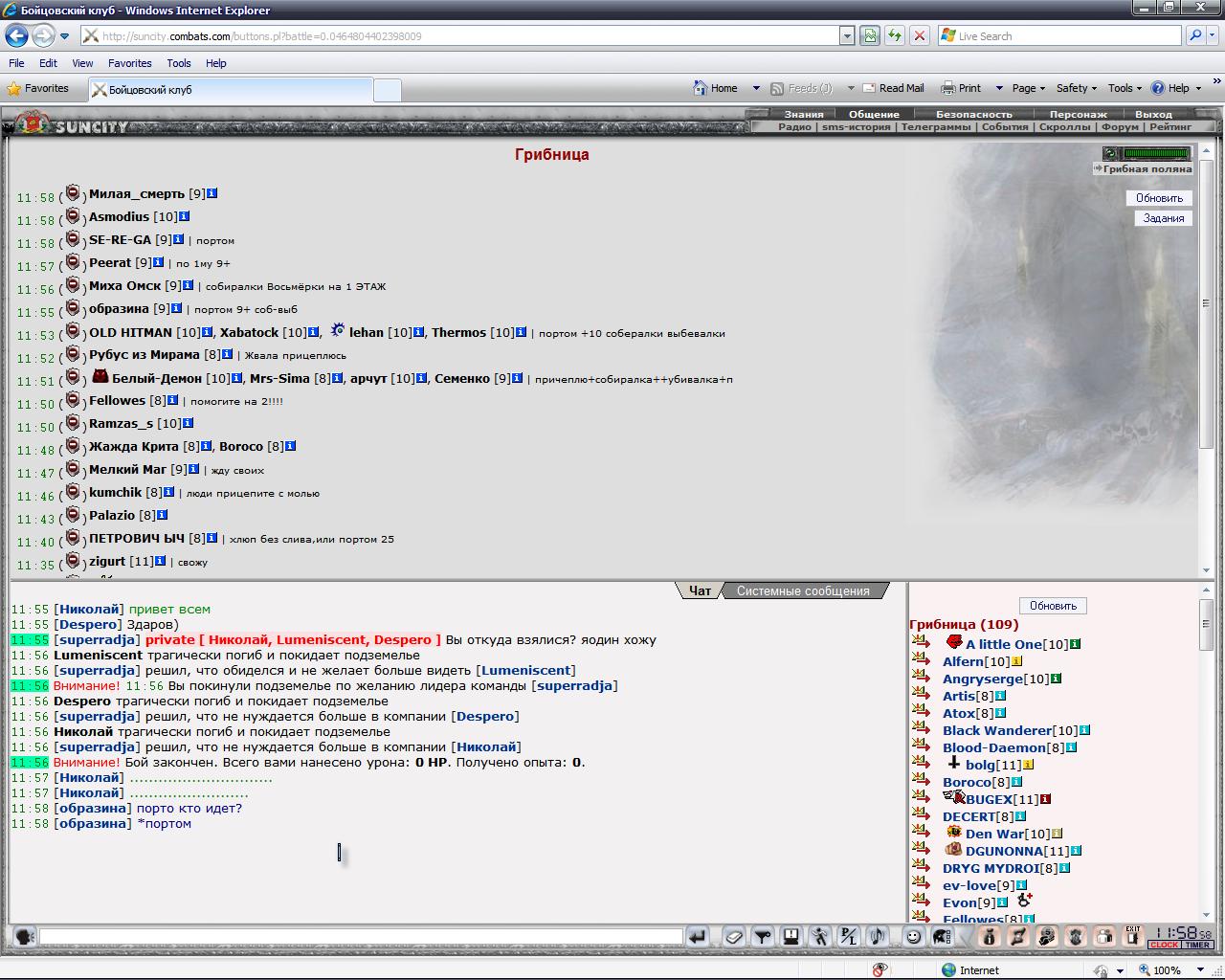Click the browser Refresh icon
Viewport: 1225px width, 980px height.
(894, 35)
